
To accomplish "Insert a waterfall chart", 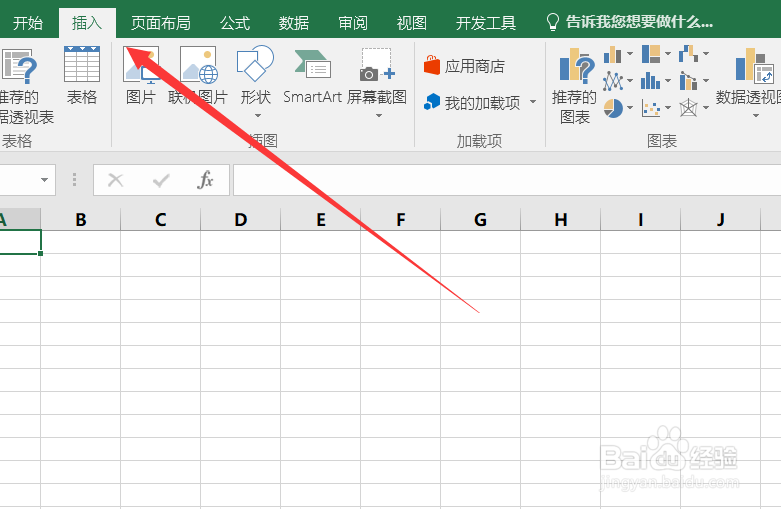I will point(688,54).
